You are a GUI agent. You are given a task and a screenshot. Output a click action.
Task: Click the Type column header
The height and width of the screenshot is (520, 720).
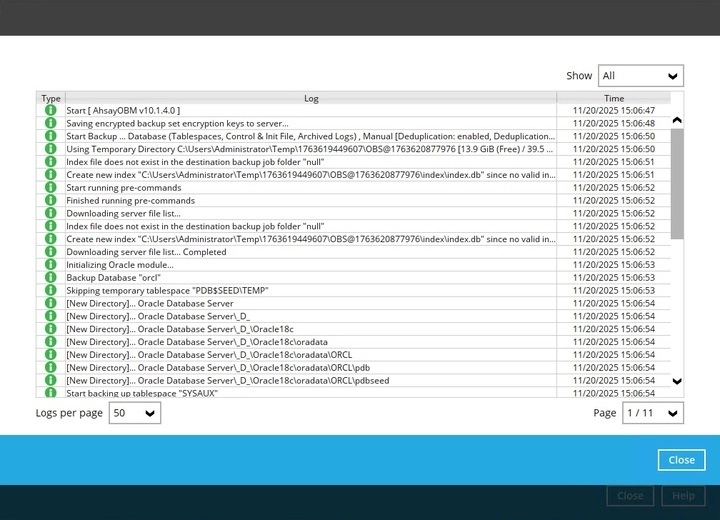coord(51,98)
